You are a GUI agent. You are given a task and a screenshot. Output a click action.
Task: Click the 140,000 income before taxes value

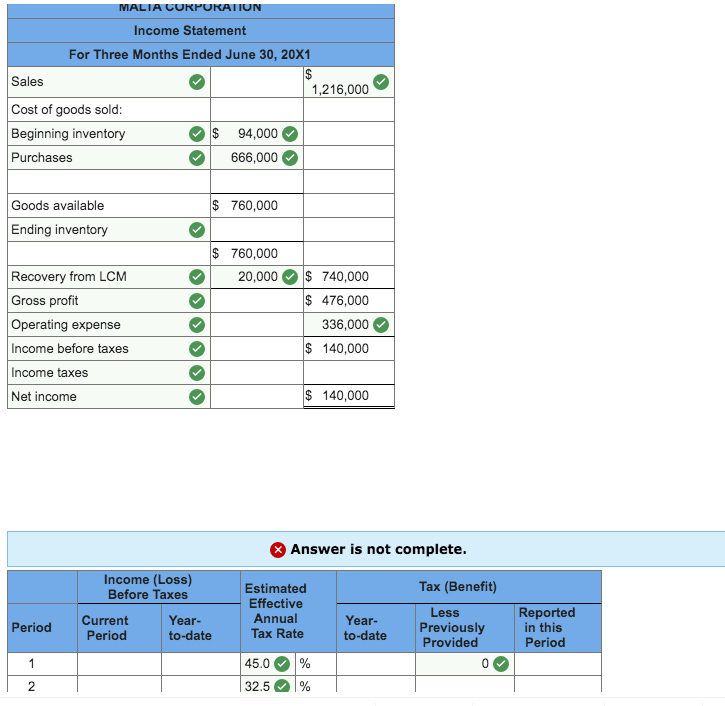(345, 349)
